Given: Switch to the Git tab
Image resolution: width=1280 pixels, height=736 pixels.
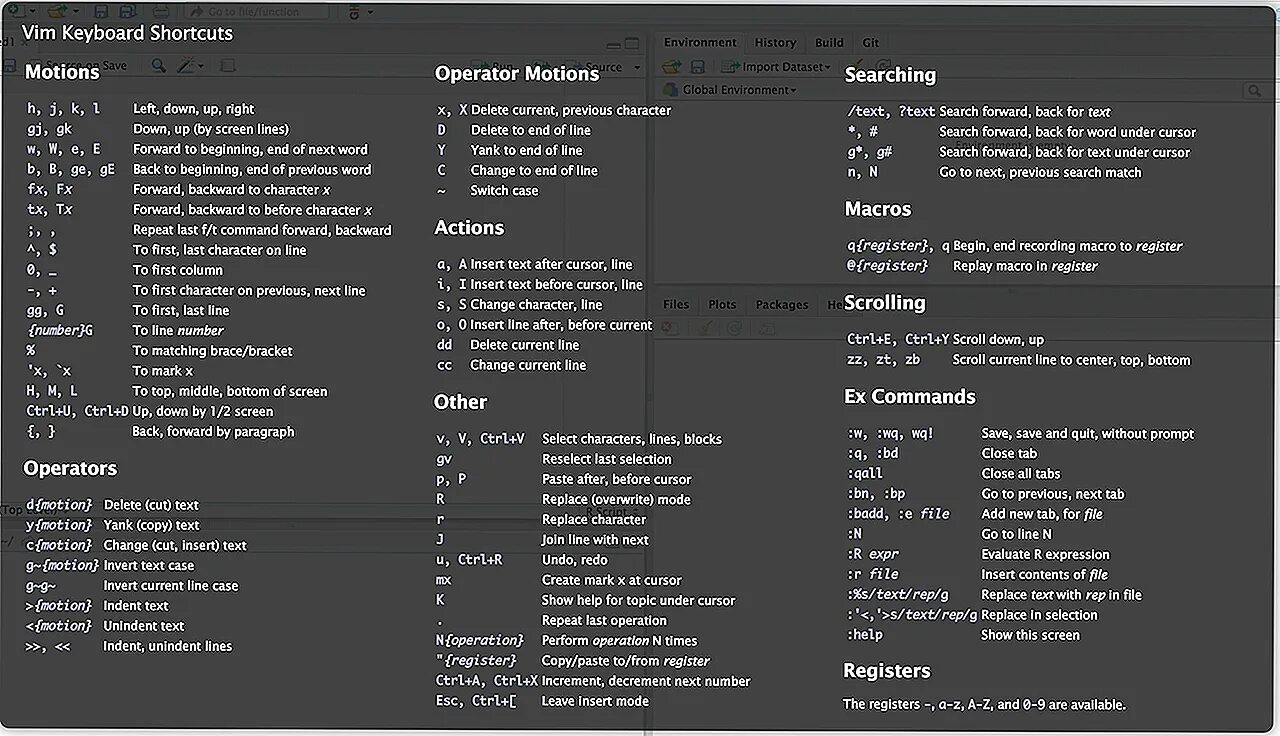Looking at the screenshot, I should pos(871,43).
